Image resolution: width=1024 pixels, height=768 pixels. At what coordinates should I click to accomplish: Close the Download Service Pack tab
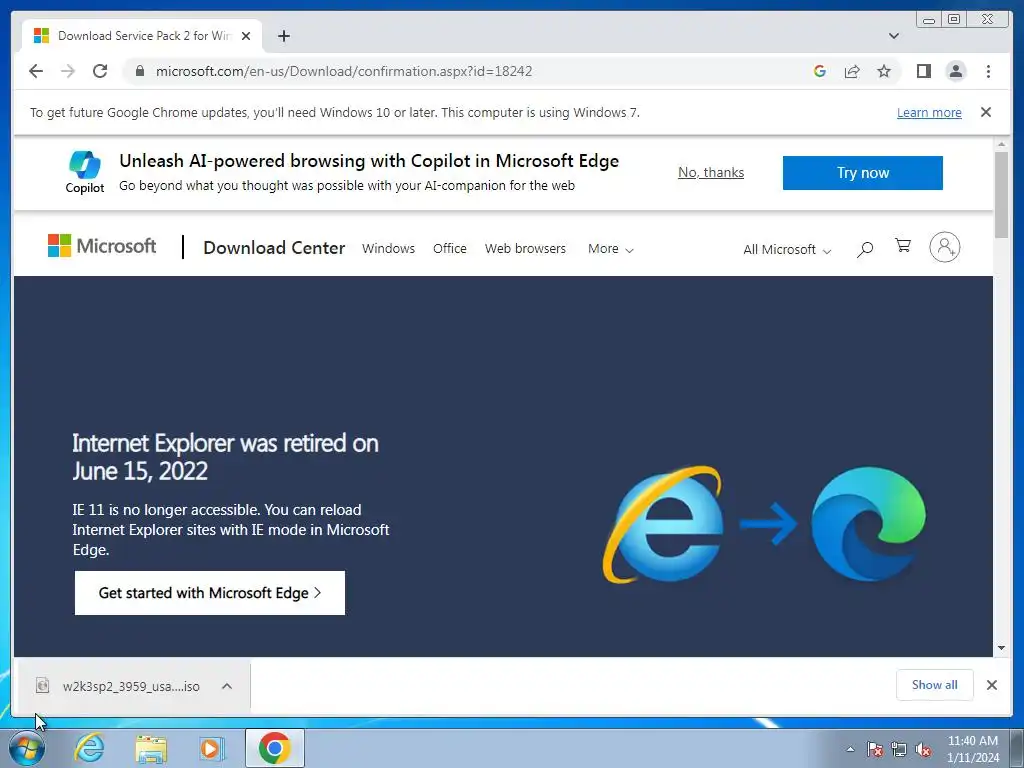246,36
